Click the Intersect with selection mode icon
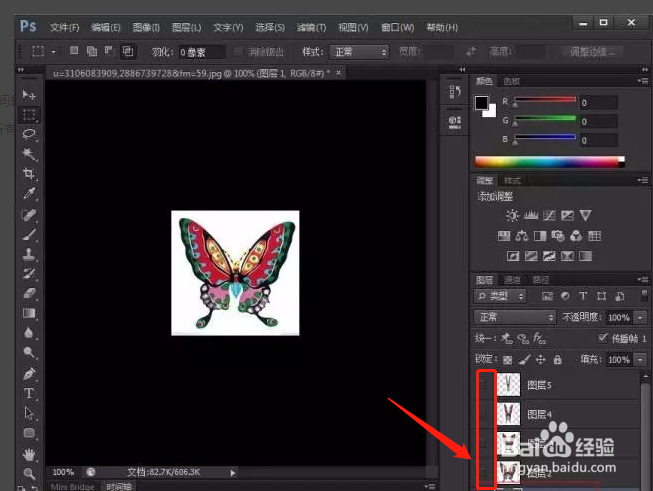Screen dimensions: 653x491 pyautogui.click(x=128, y=51)
